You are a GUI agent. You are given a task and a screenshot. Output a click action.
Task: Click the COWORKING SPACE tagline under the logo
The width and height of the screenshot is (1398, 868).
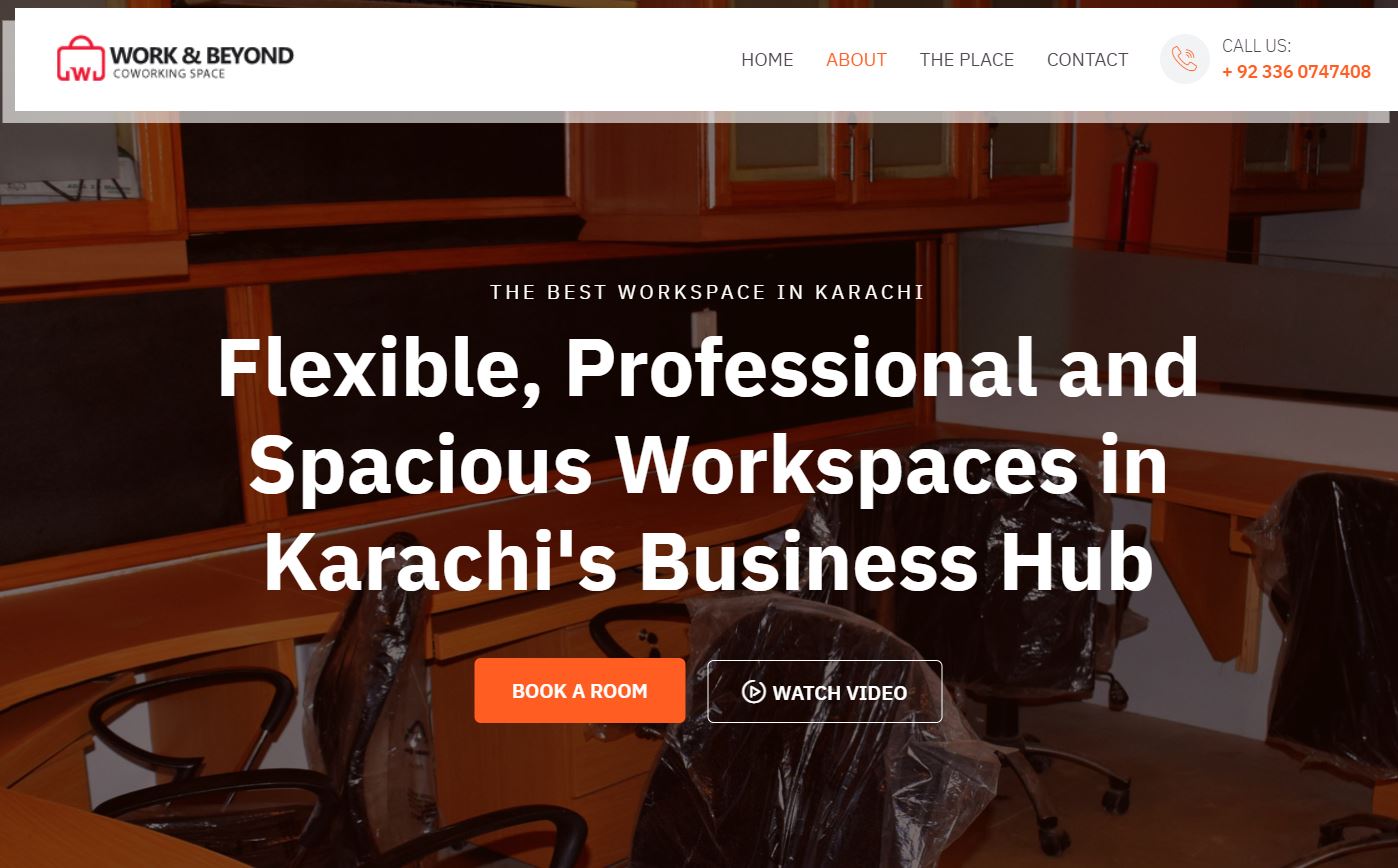pos(168,74)
